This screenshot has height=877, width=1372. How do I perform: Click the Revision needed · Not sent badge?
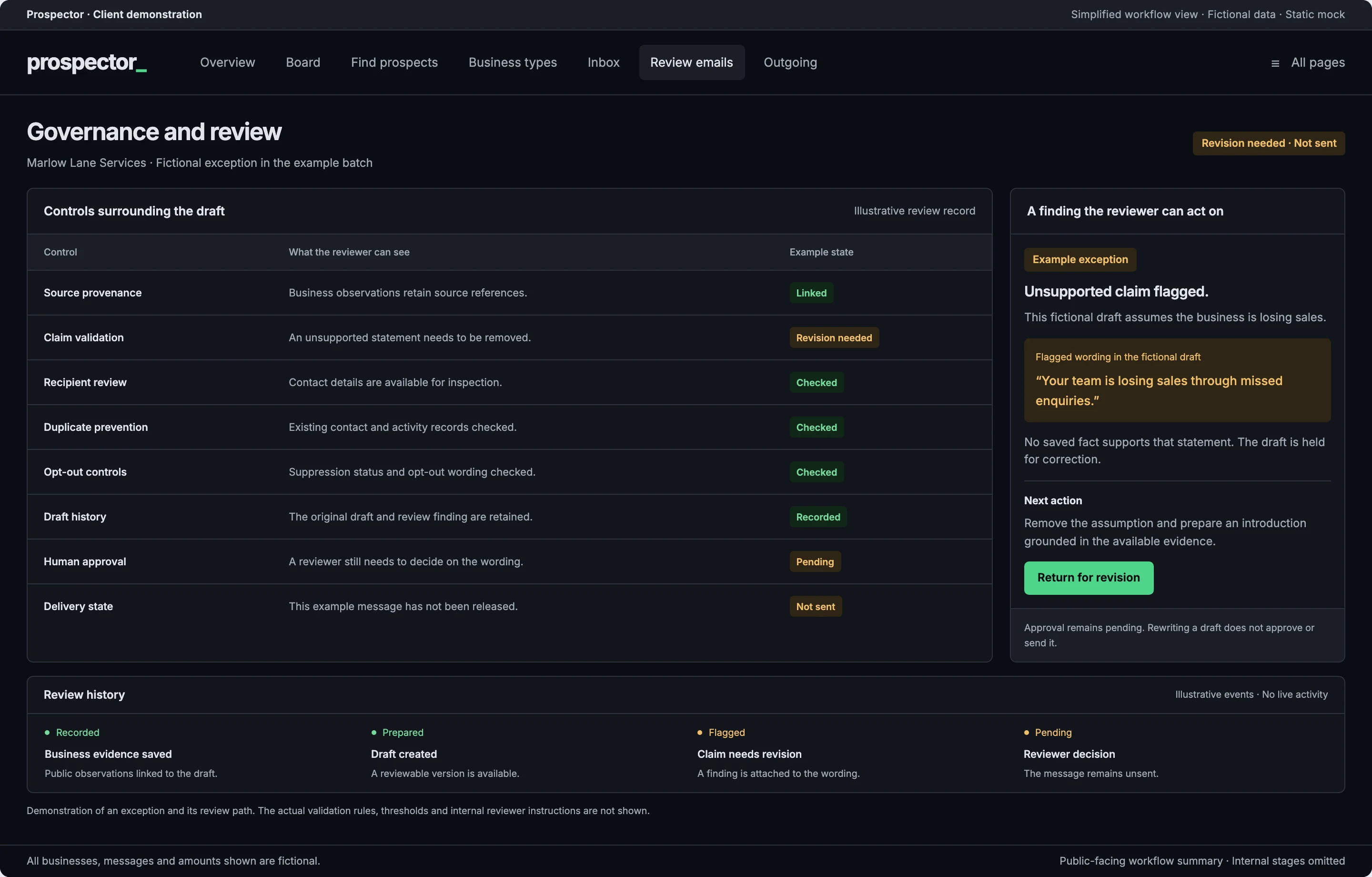[x=1268, y=143]
